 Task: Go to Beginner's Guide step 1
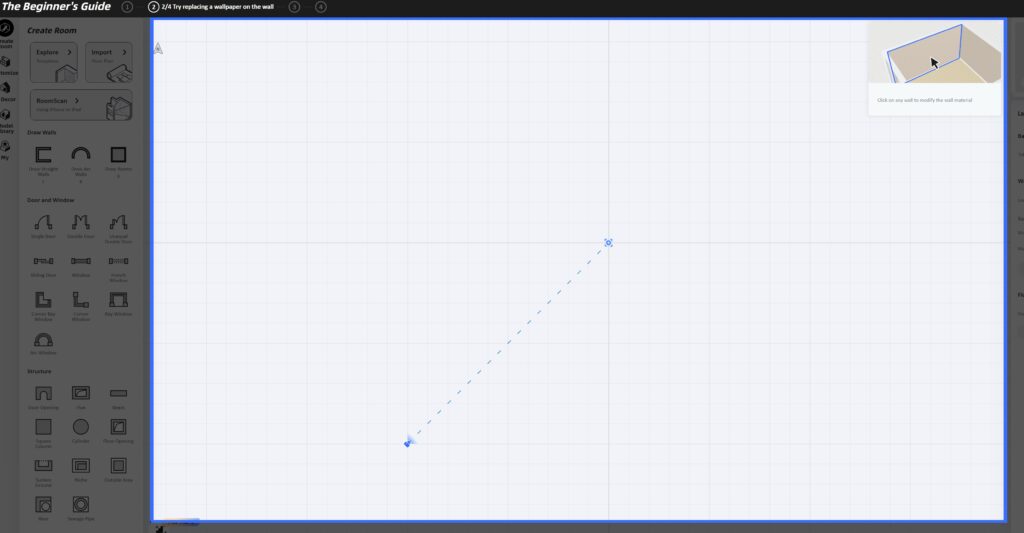[x=127, y=7]
